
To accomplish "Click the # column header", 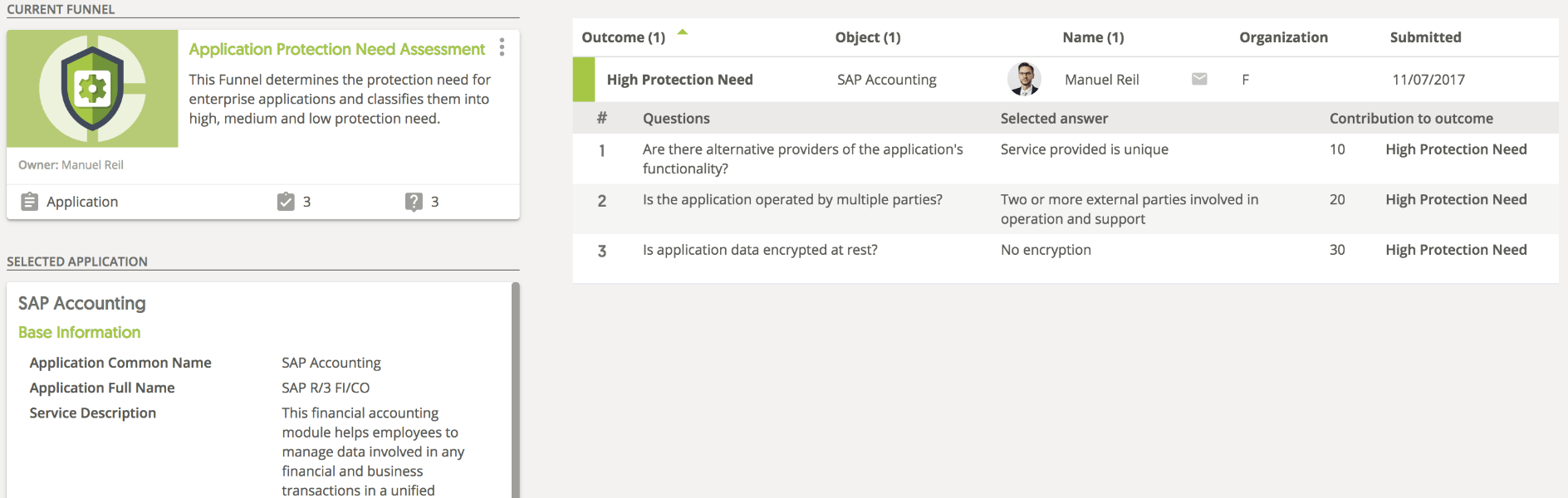I will (x=602, y=119).
